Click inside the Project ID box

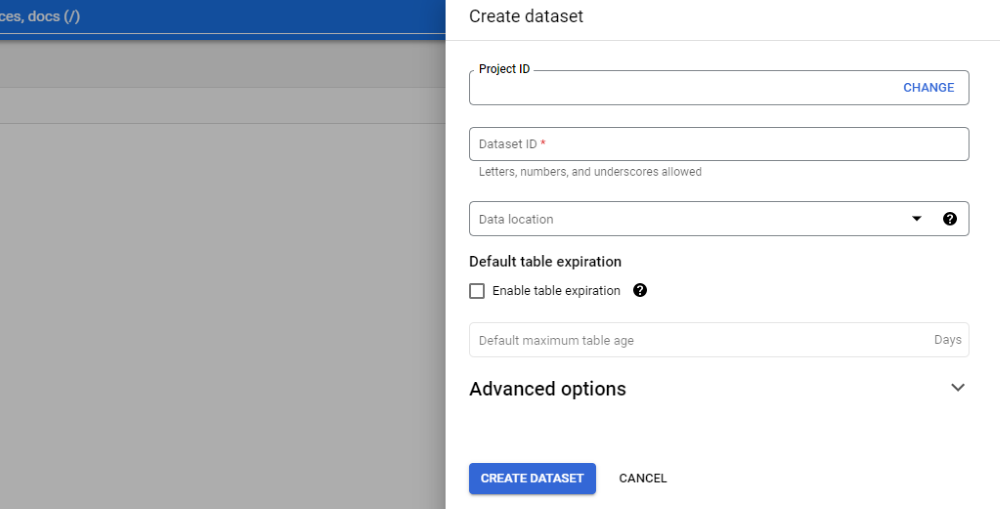pos(682,88)
